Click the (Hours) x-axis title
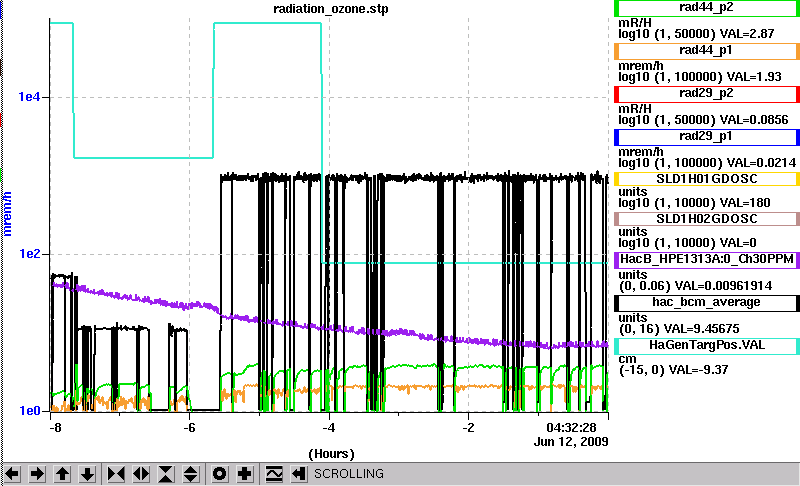The image size is (800, 486). 331,454
